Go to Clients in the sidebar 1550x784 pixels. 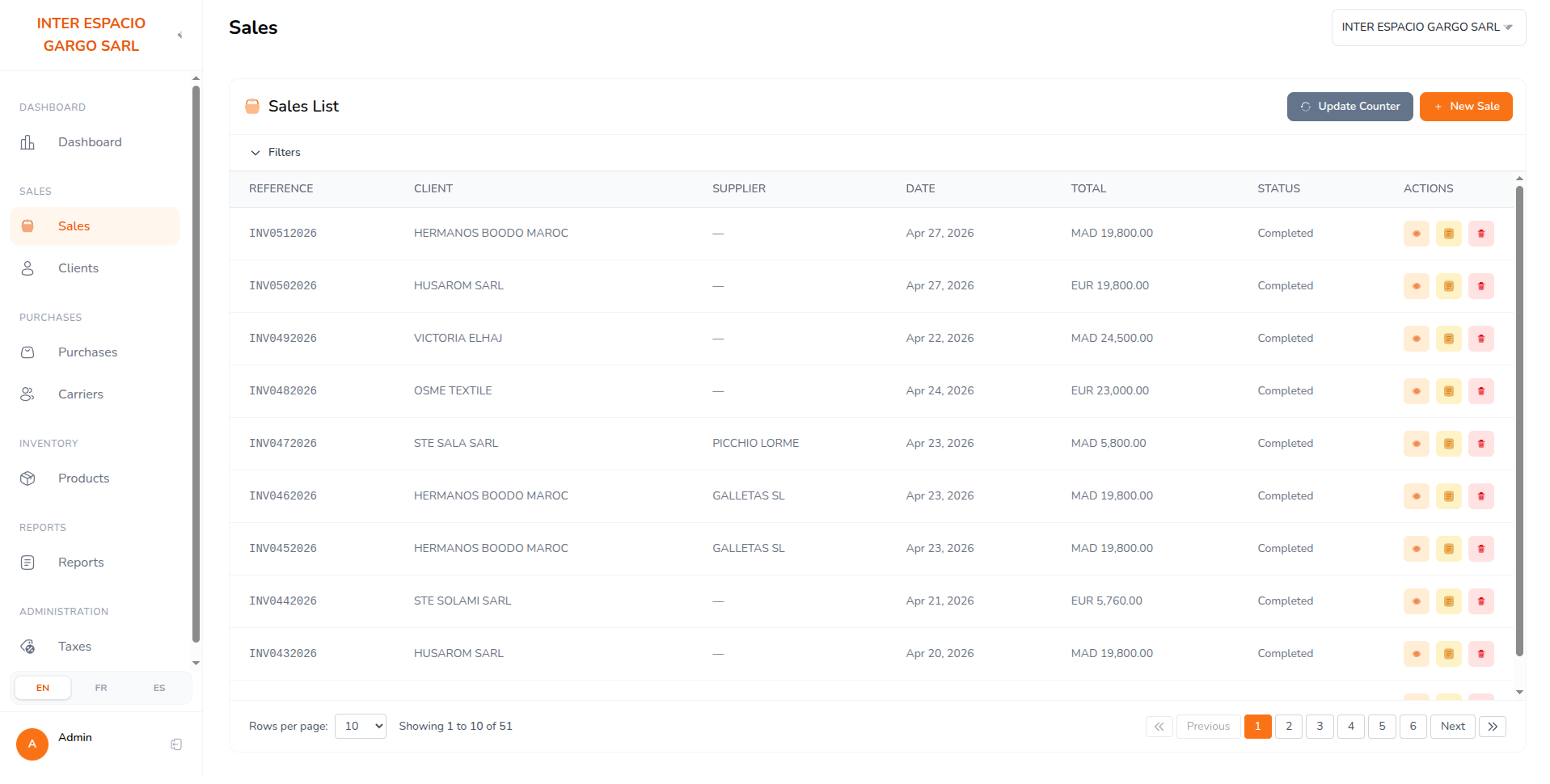pos(95,268)
